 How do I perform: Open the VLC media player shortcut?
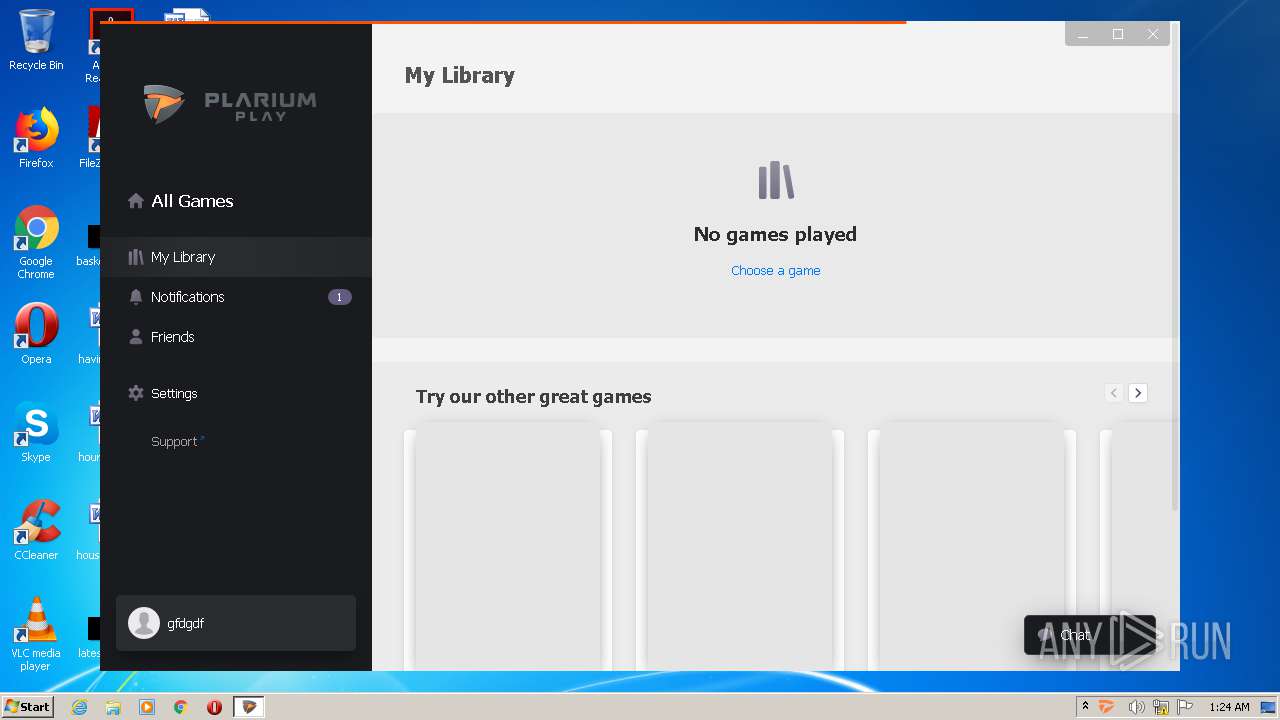36,634
